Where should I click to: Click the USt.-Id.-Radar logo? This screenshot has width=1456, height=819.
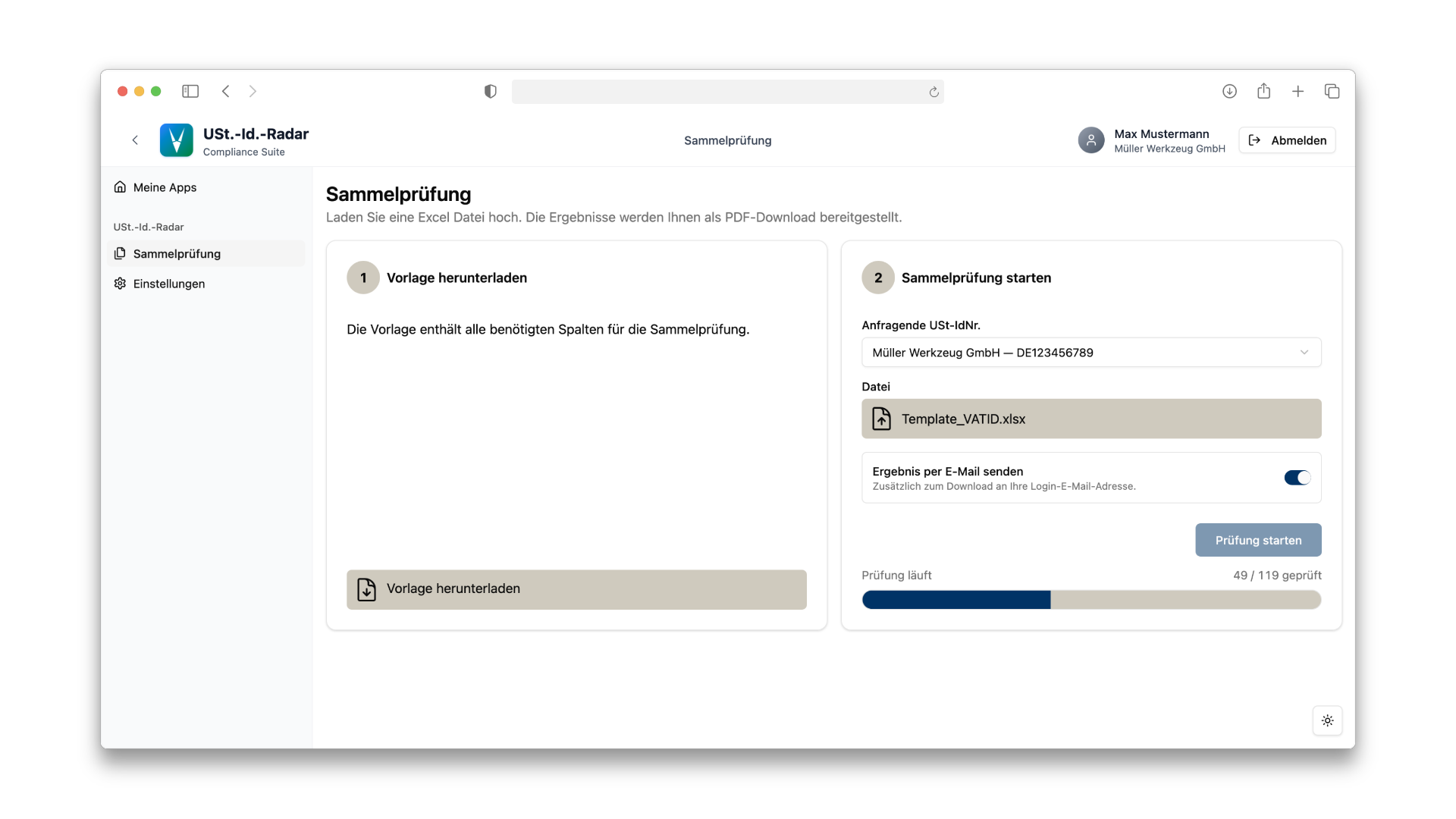pyautogui.click(x=176, y=140)
